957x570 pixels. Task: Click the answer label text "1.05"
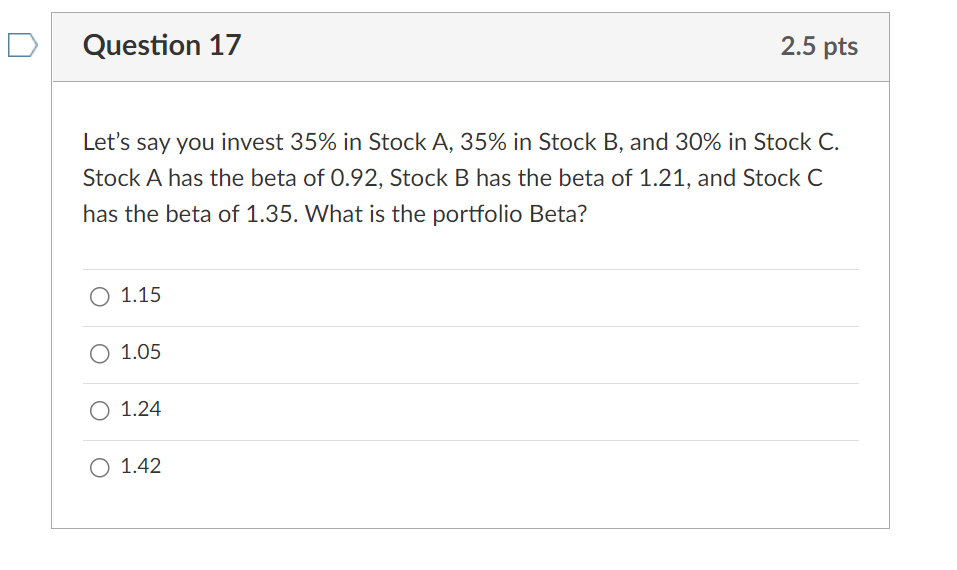(140, 352)
